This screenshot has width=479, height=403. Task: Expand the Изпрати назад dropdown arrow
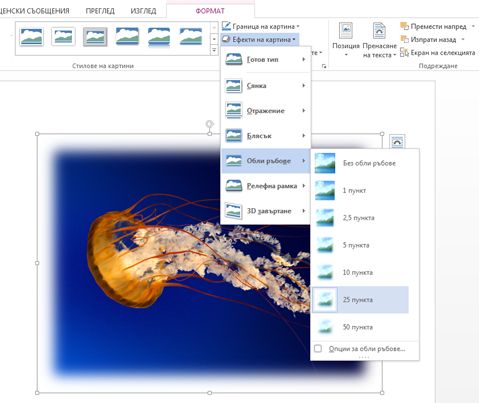(x=463, y=39)
